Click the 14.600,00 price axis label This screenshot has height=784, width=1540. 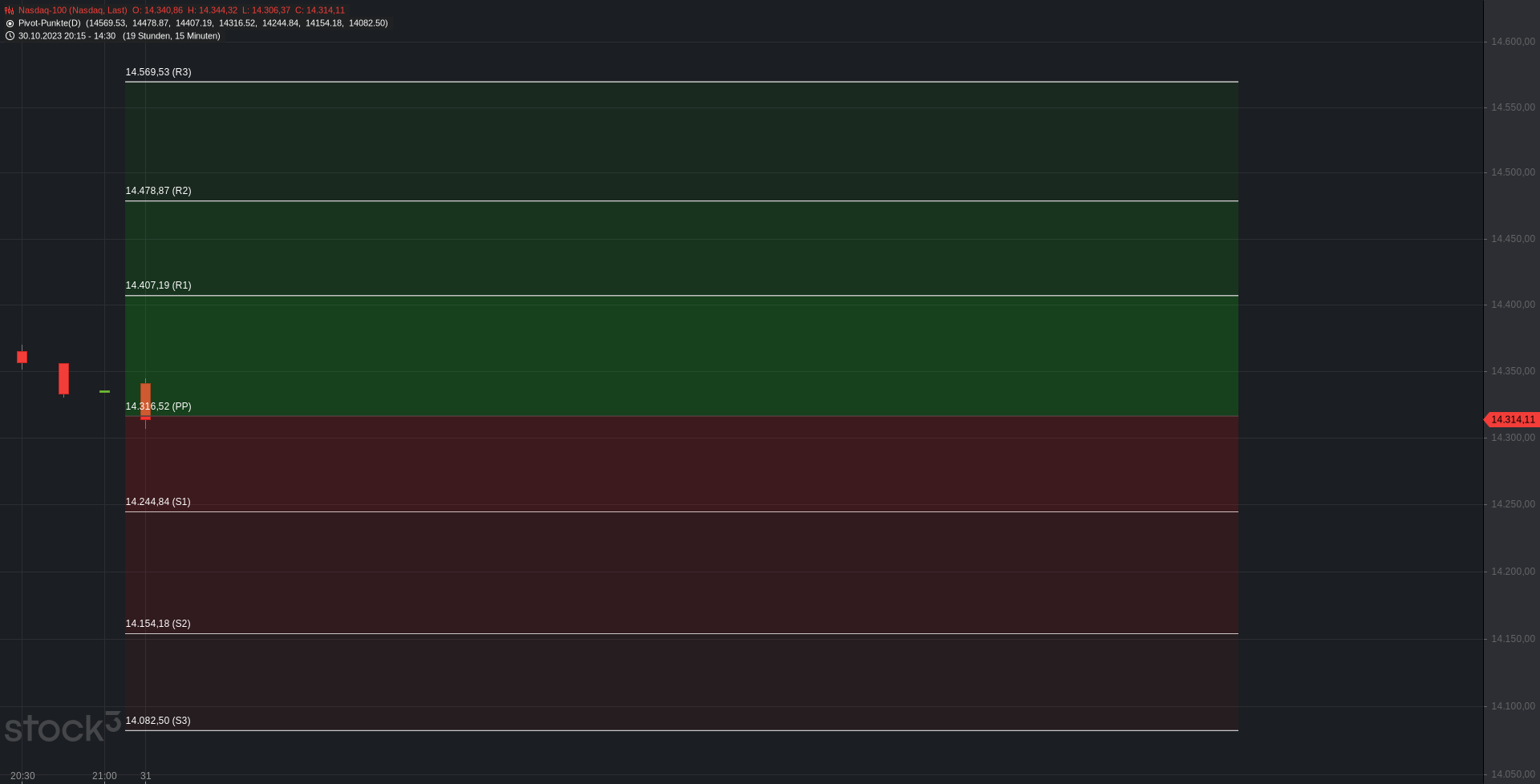[x=1513, y=42]
